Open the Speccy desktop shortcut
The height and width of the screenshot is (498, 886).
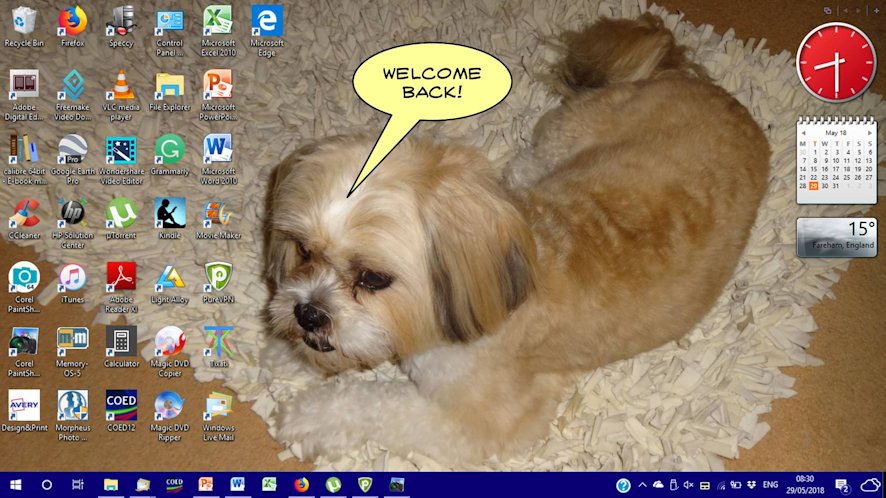[121, 22]
